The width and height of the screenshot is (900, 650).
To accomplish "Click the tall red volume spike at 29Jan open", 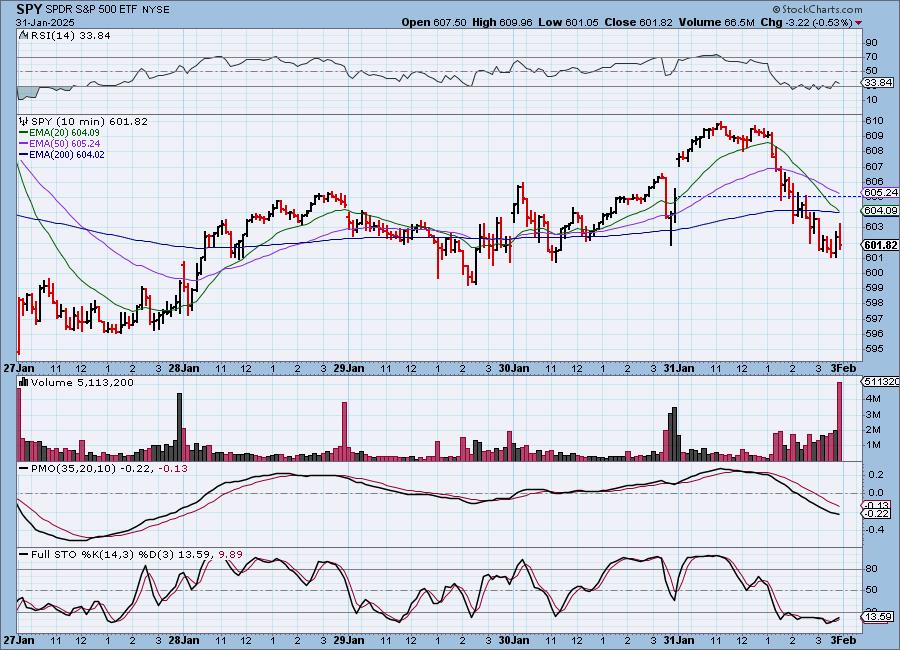I will [x=345, y=431].
